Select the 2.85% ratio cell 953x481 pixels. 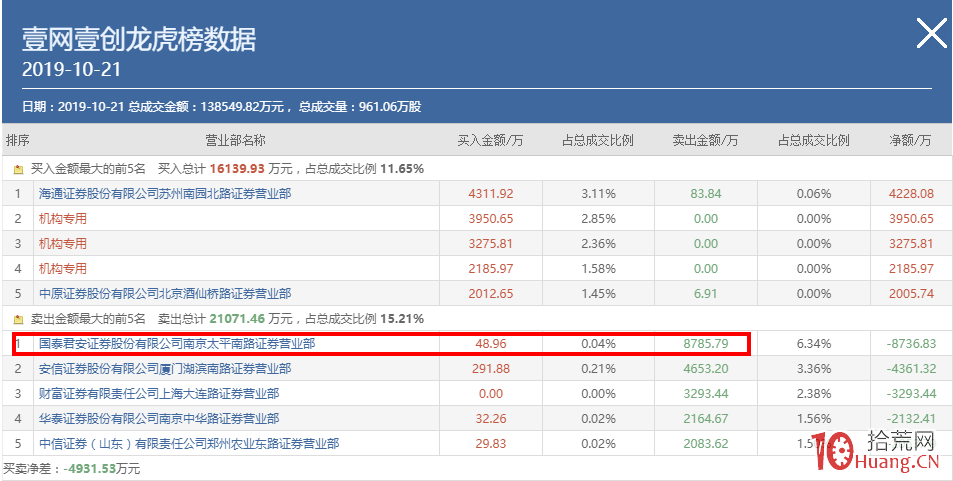(598, 219)
